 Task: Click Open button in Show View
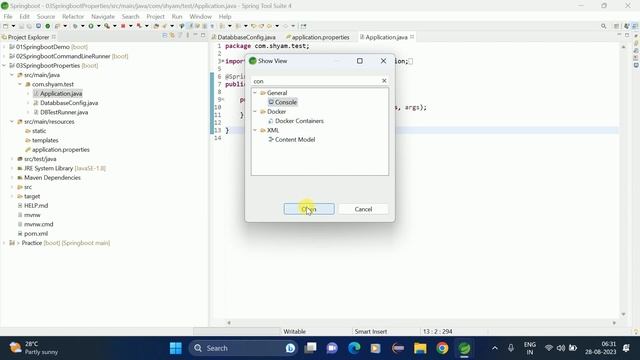click(x=309, y=209)
